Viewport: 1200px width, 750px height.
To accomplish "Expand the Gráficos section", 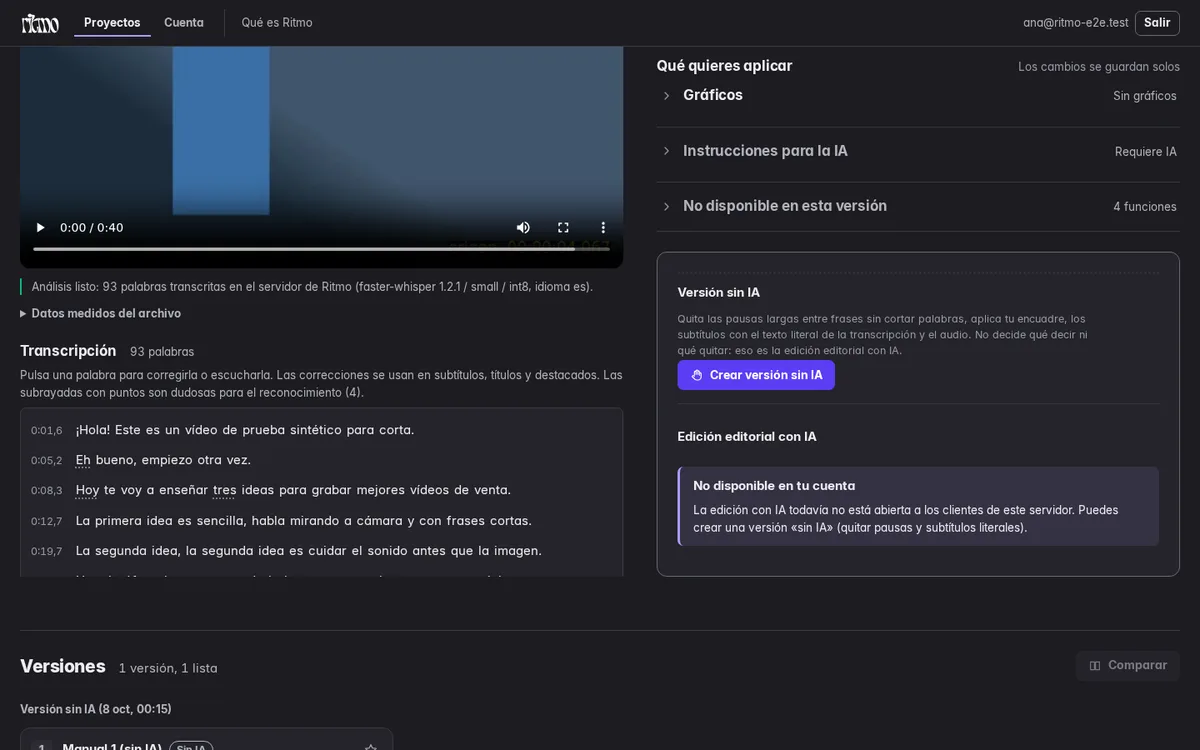I will 916,95.
